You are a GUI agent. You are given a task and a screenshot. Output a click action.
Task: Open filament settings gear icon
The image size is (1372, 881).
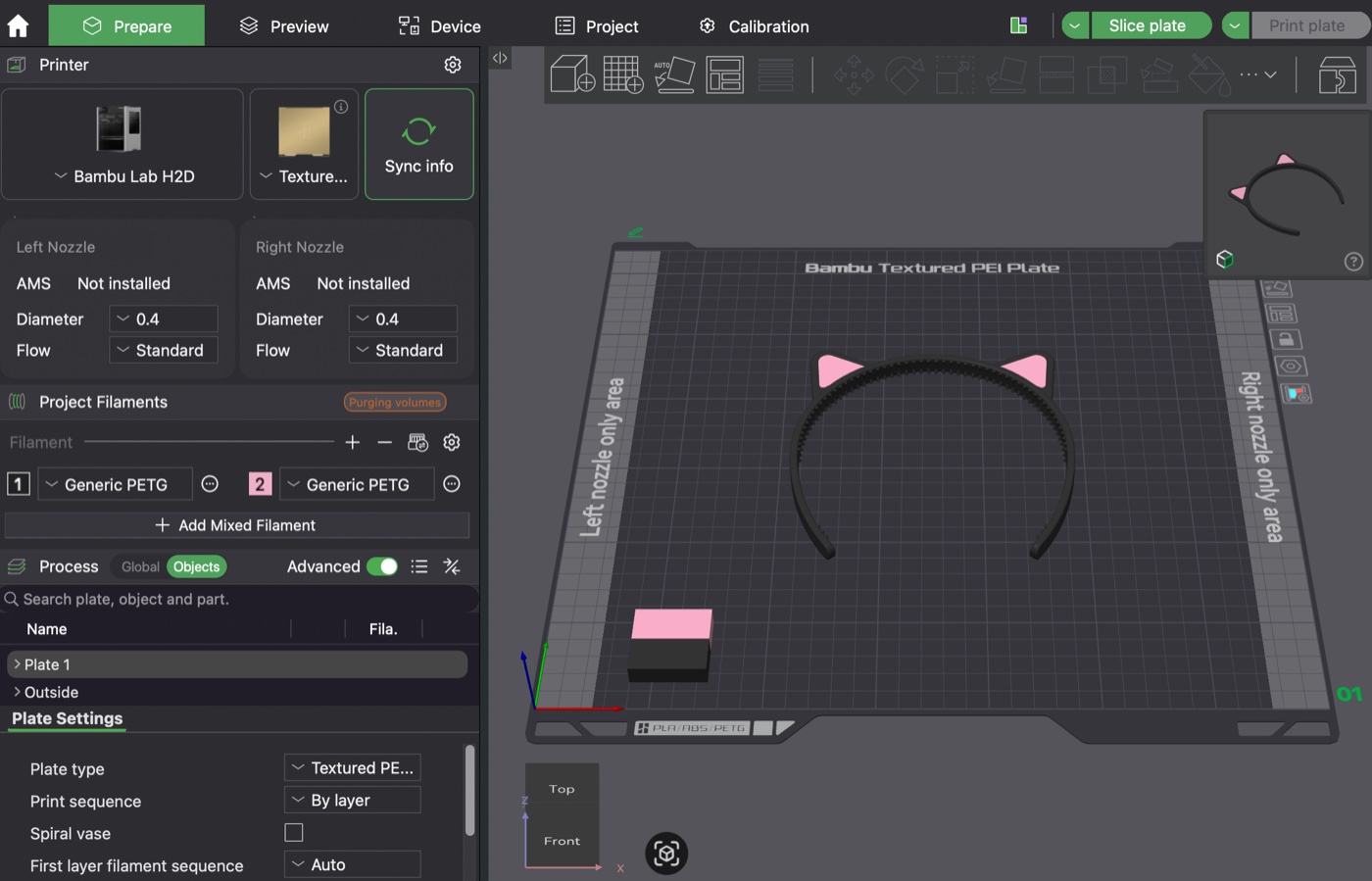(x=452, y=443)
